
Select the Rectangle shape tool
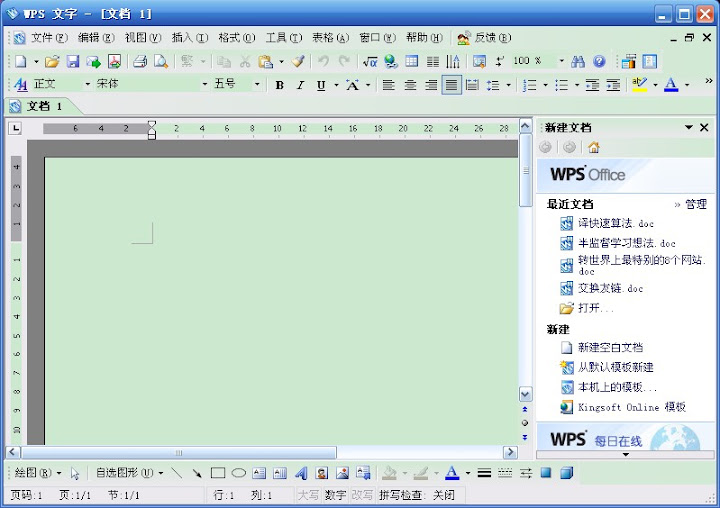[218, 473]
